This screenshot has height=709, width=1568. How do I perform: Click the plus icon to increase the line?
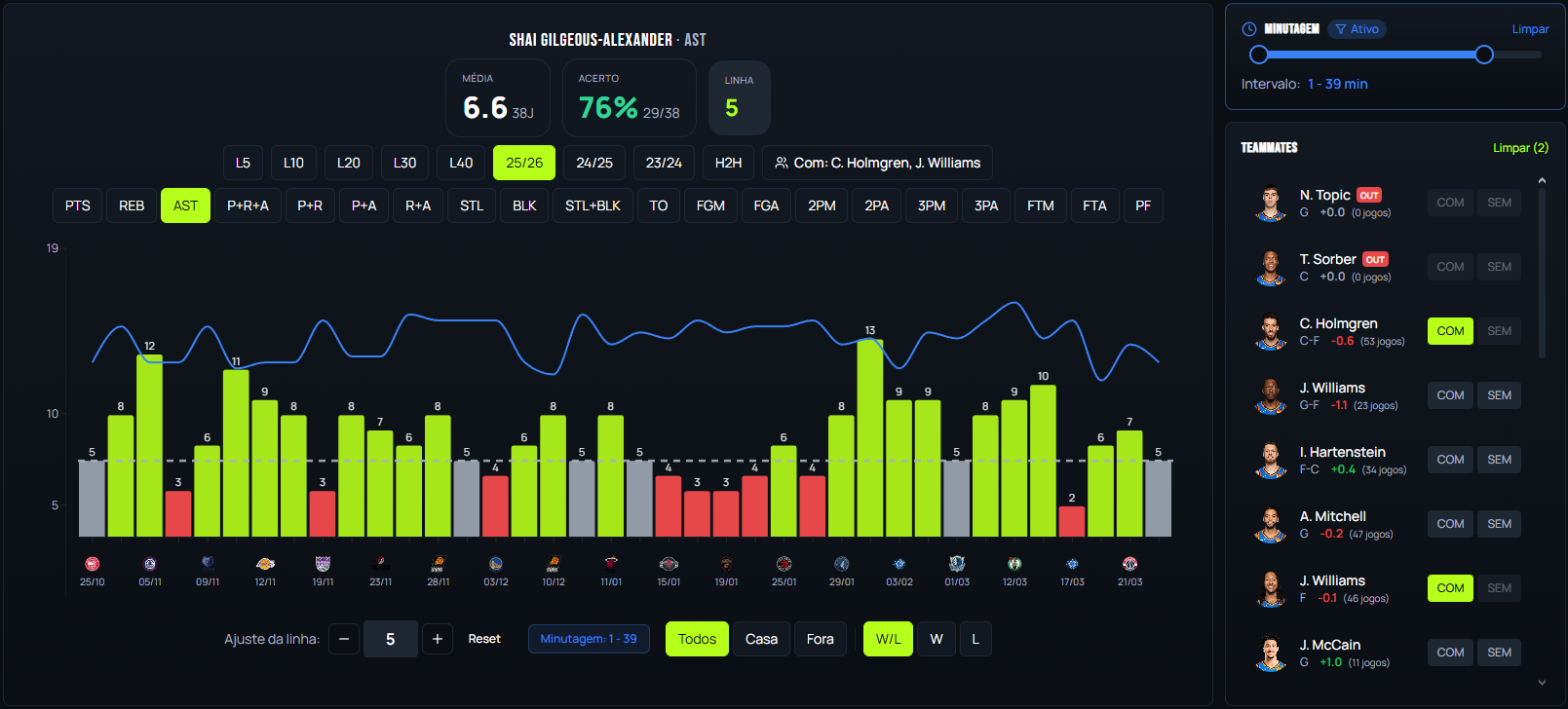438,639
